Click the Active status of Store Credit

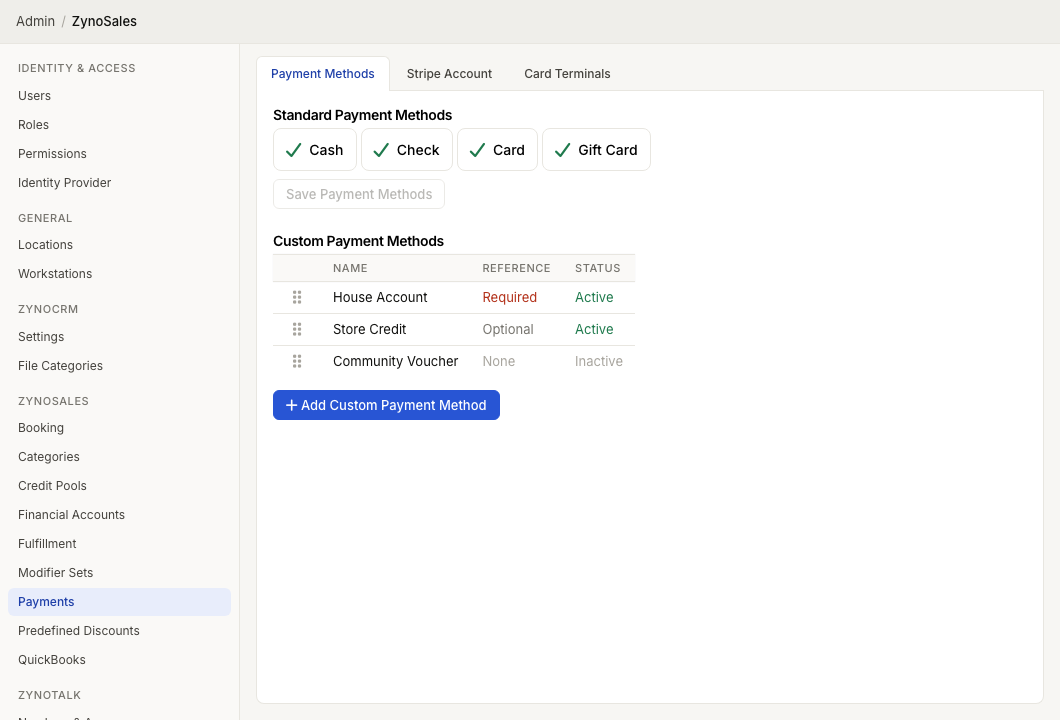tap(594, 329)
